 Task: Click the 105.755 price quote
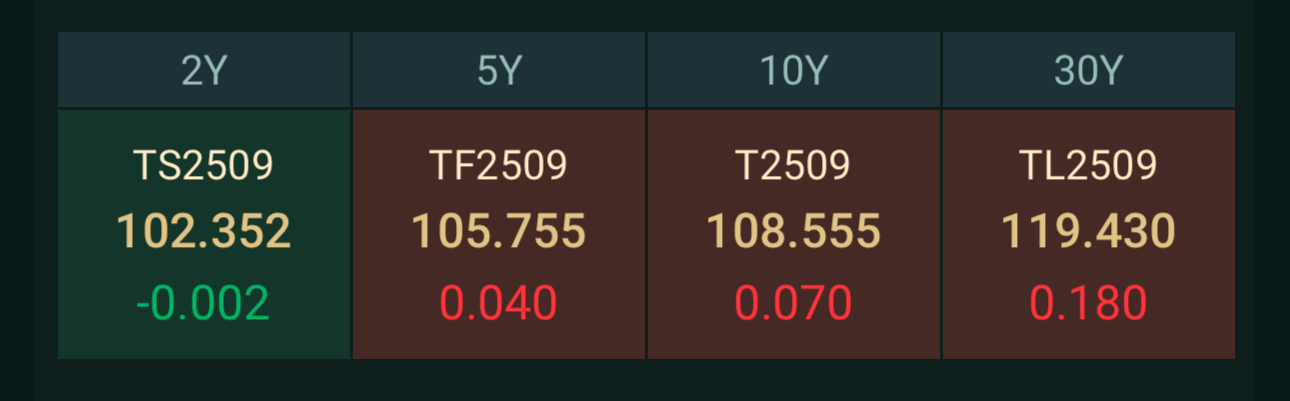pos(499,232)
